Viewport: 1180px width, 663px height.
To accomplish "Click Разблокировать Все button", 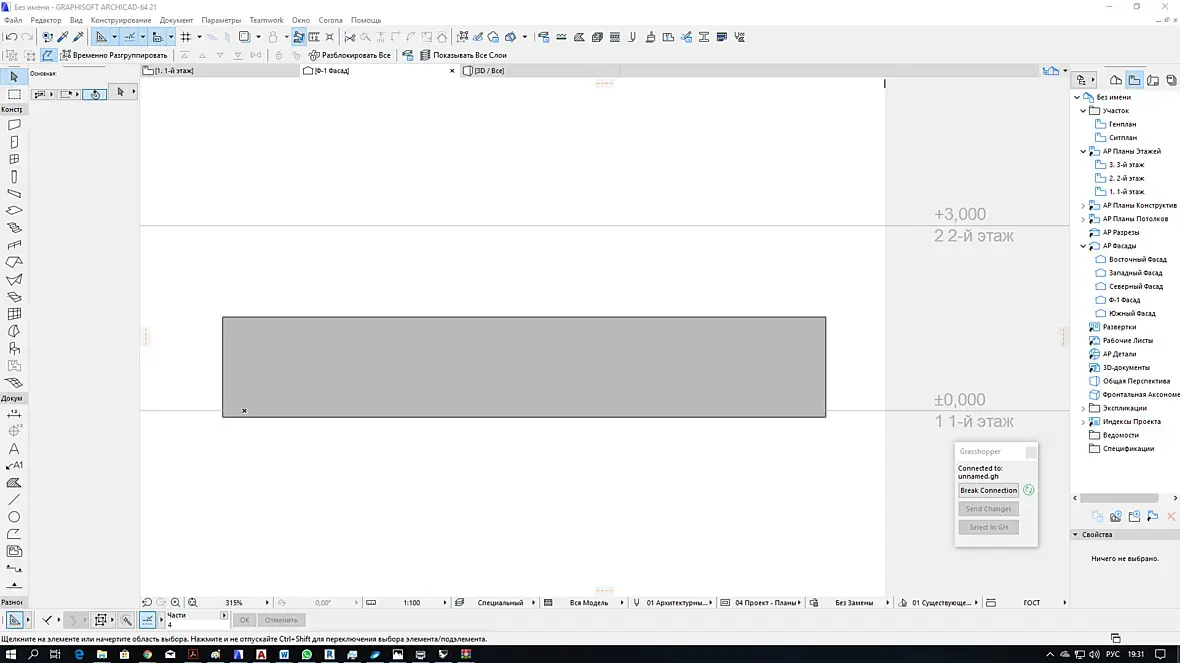I will pos(350,55).
